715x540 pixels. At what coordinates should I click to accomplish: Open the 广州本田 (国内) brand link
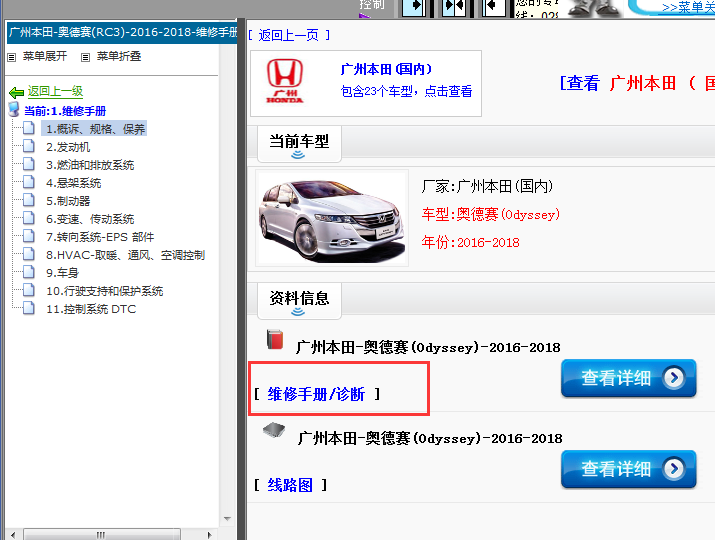pos(386,69)
